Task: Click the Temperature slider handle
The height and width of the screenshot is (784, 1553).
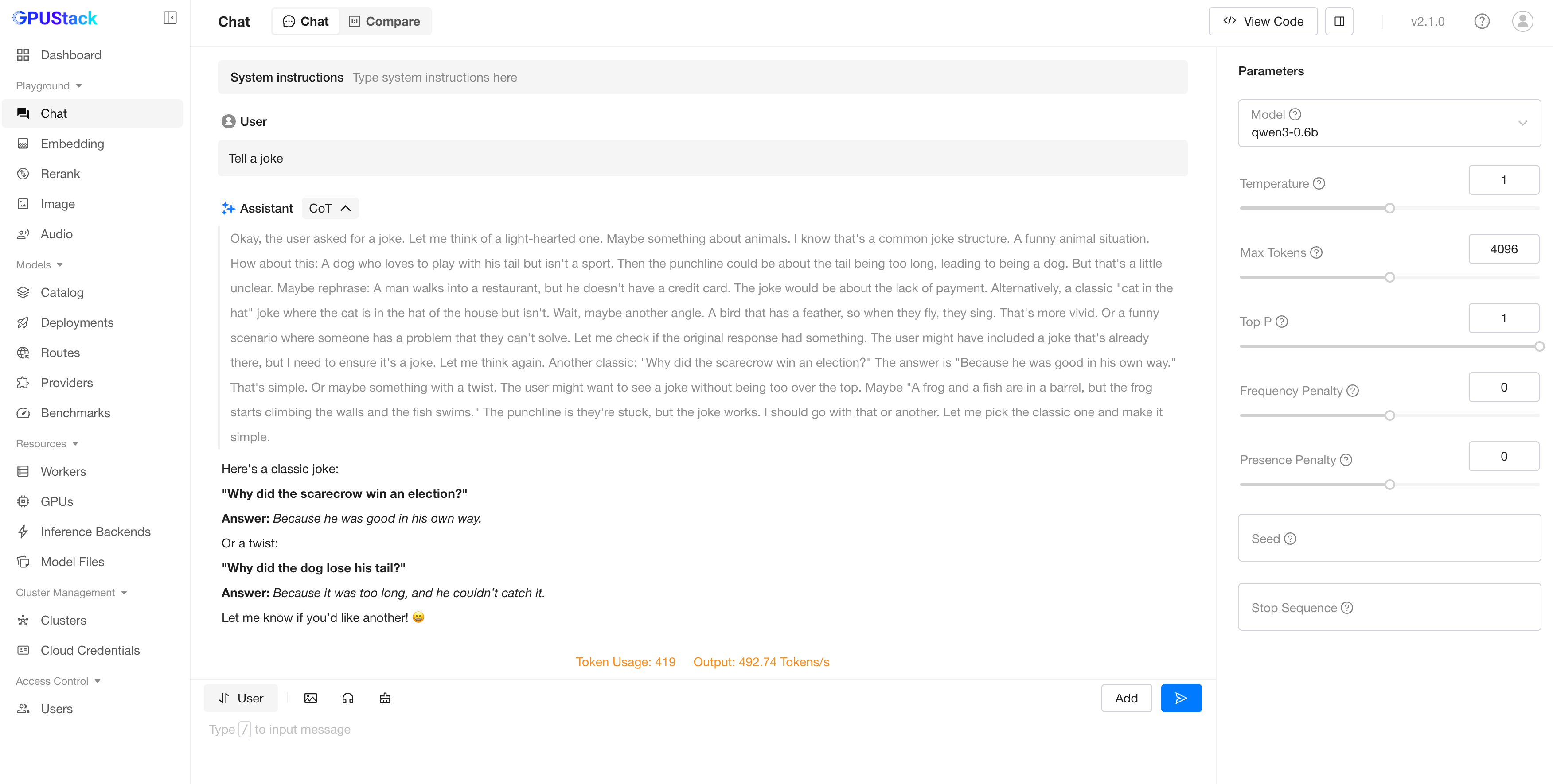Action: coord(1389,209)
